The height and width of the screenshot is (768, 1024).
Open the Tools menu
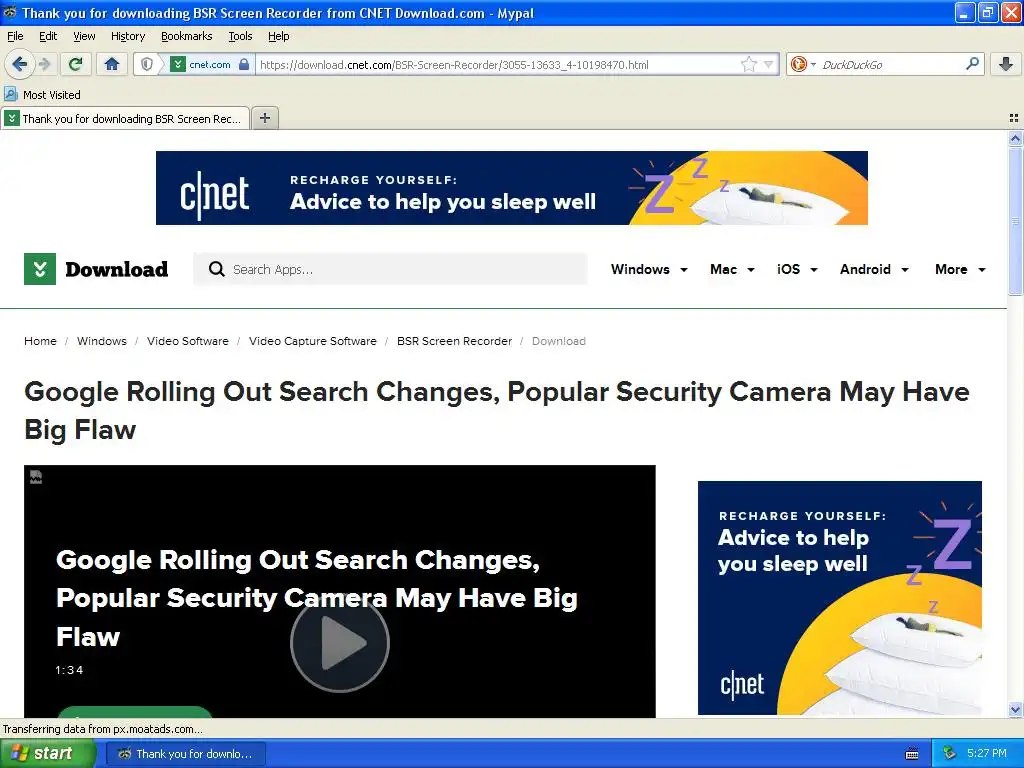click(x=240, y=36)
